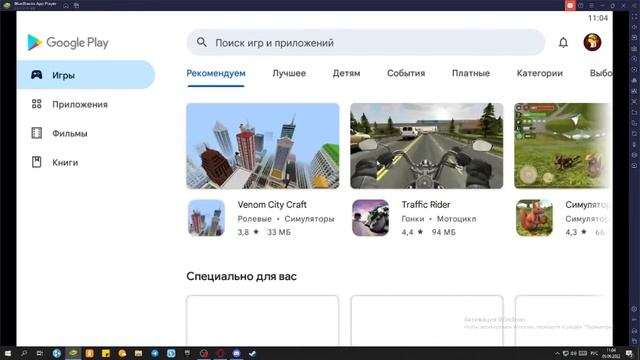Open Windows taskbar search
The height and width of the screenshot is (360, 640).
tap(24, 353)
